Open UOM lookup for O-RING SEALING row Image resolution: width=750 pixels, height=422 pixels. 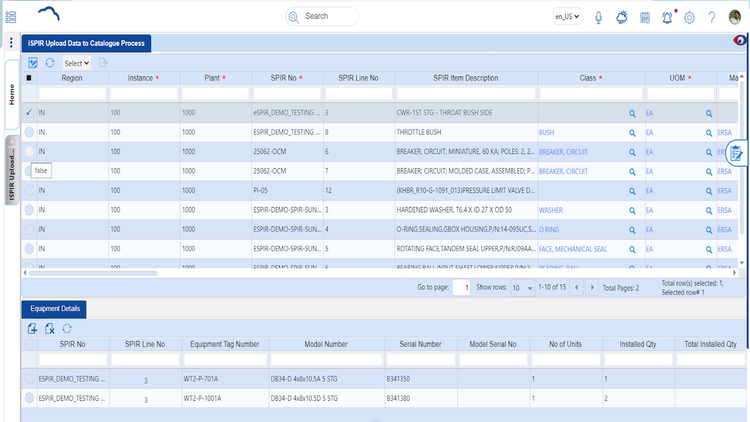pos(709,230)
